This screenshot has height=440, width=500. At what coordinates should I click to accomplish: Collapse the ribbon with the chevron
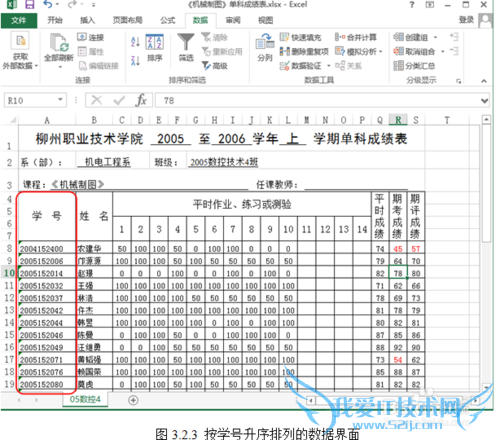tap(484, 81)
